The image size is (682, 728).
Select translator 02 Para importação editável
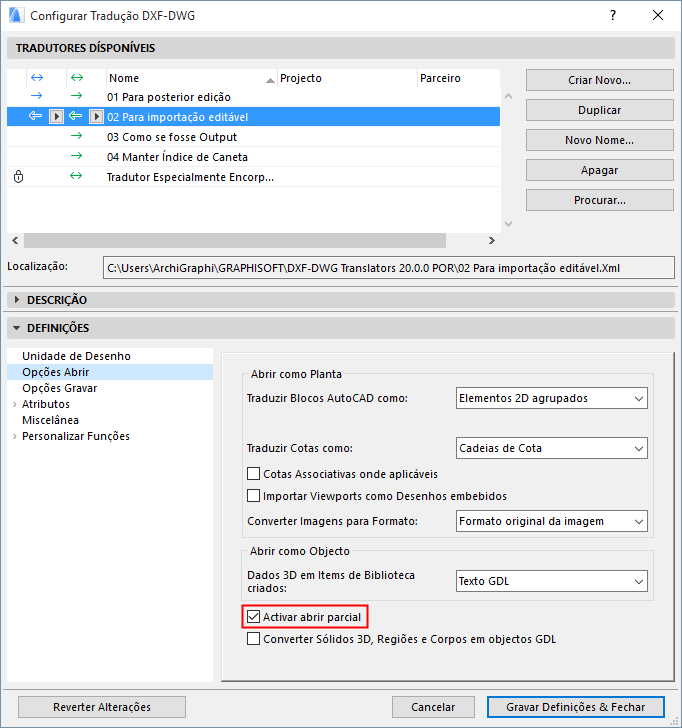[253, 117]
